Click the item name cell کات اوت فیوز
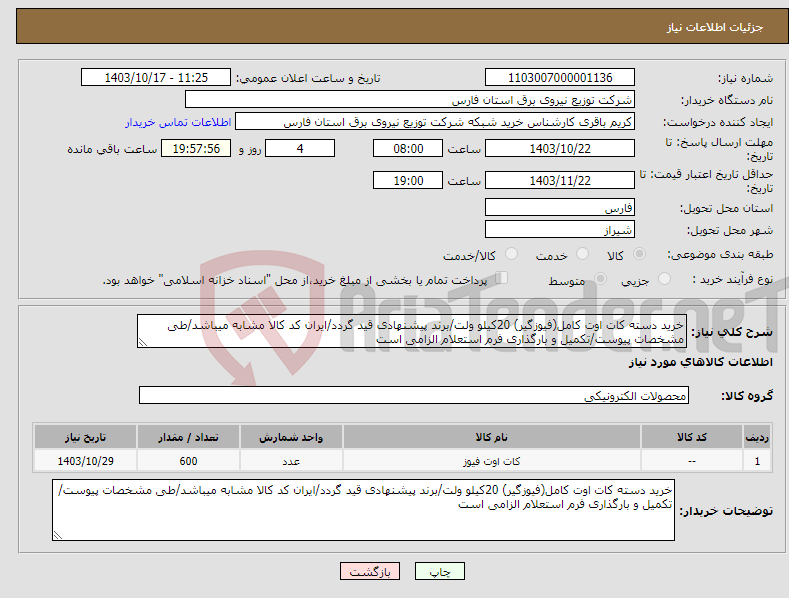The image size is (789, 598). tap(492, 461)
